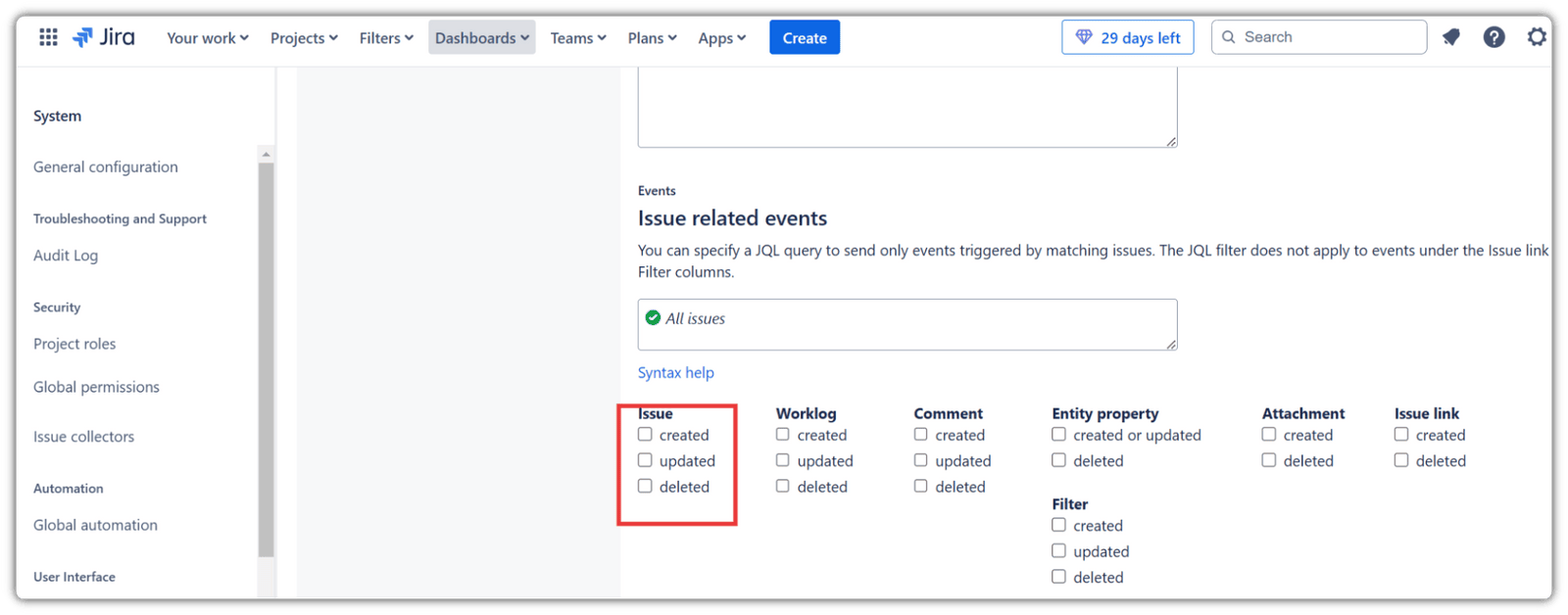Tick the Comment deleted checkbox
1568x615 pixels.
[921, 486]
